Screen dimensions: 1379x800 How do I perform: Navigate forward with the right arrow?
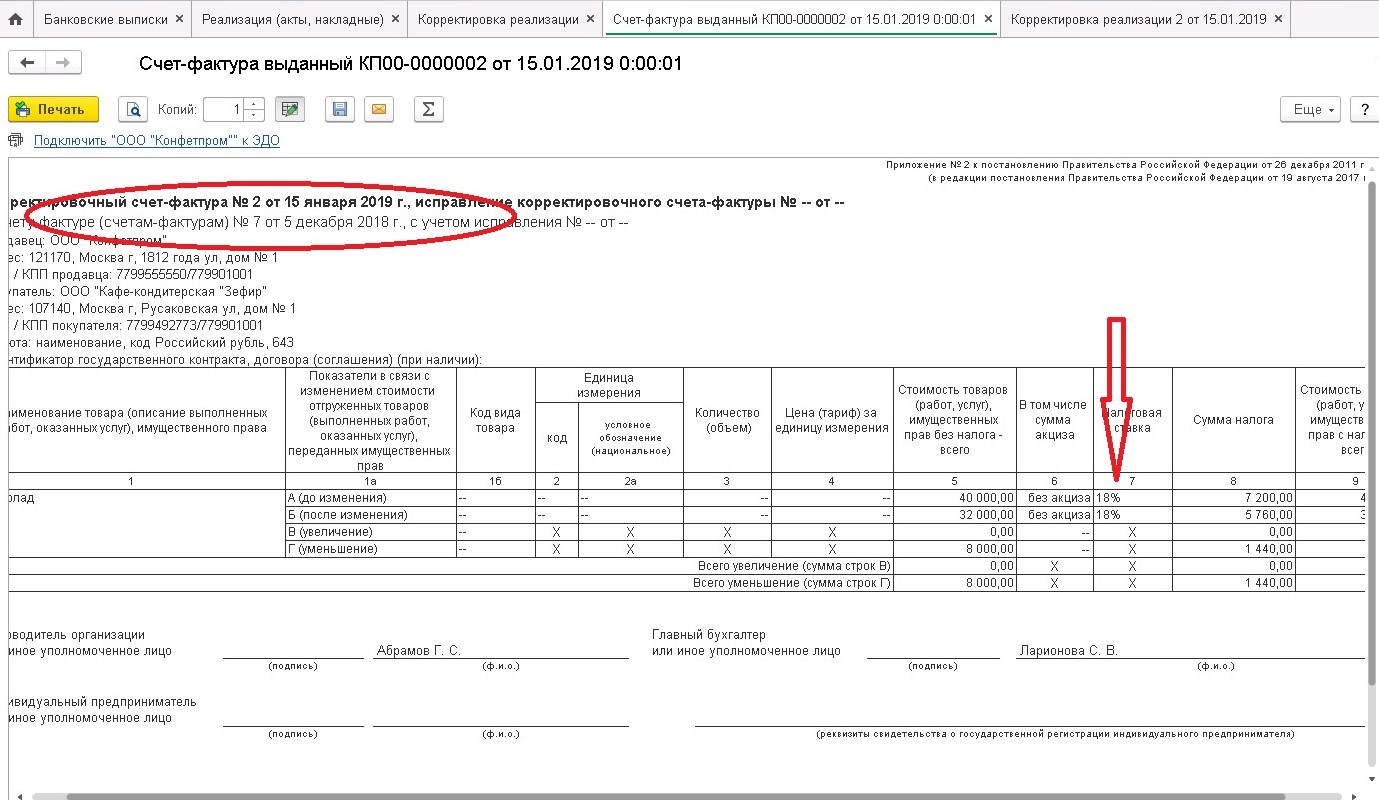tap(63, 63)
